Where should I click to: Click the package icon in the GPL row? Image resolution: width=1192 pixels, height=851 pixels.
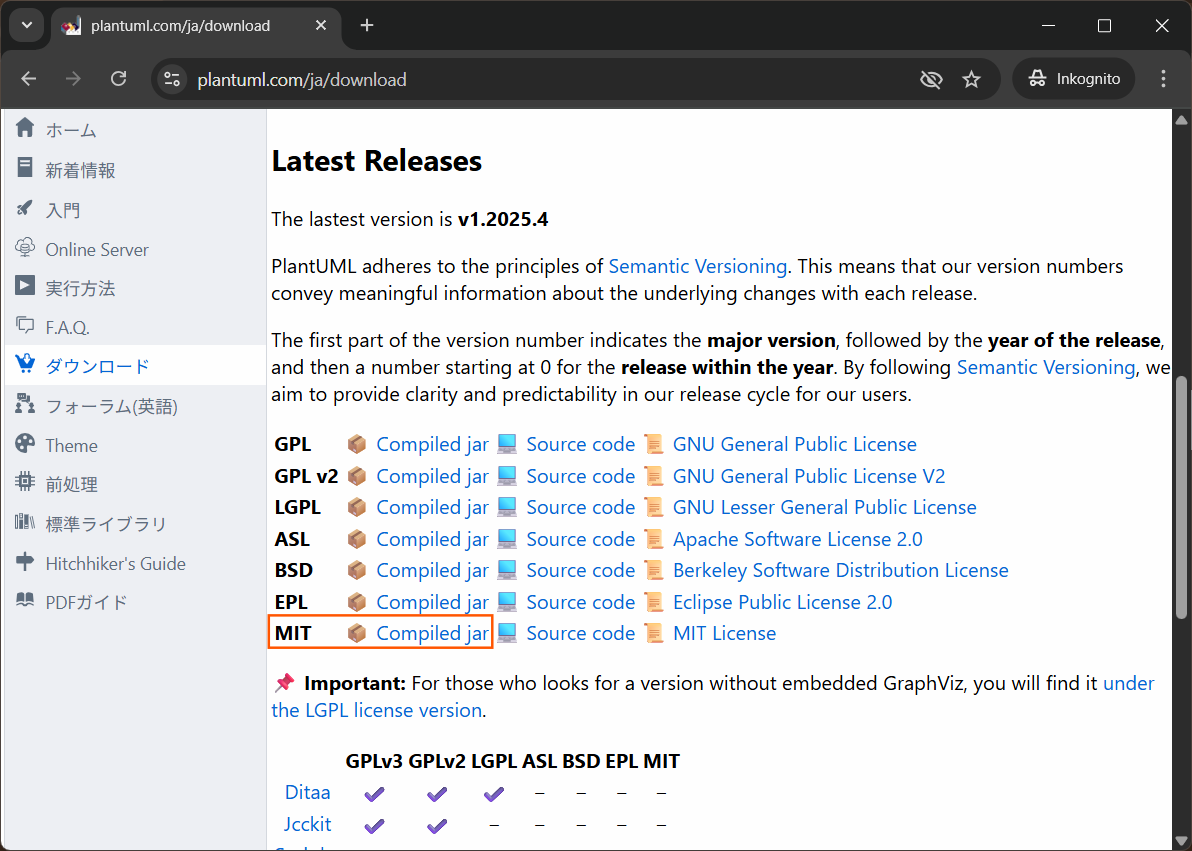(357, 444)
